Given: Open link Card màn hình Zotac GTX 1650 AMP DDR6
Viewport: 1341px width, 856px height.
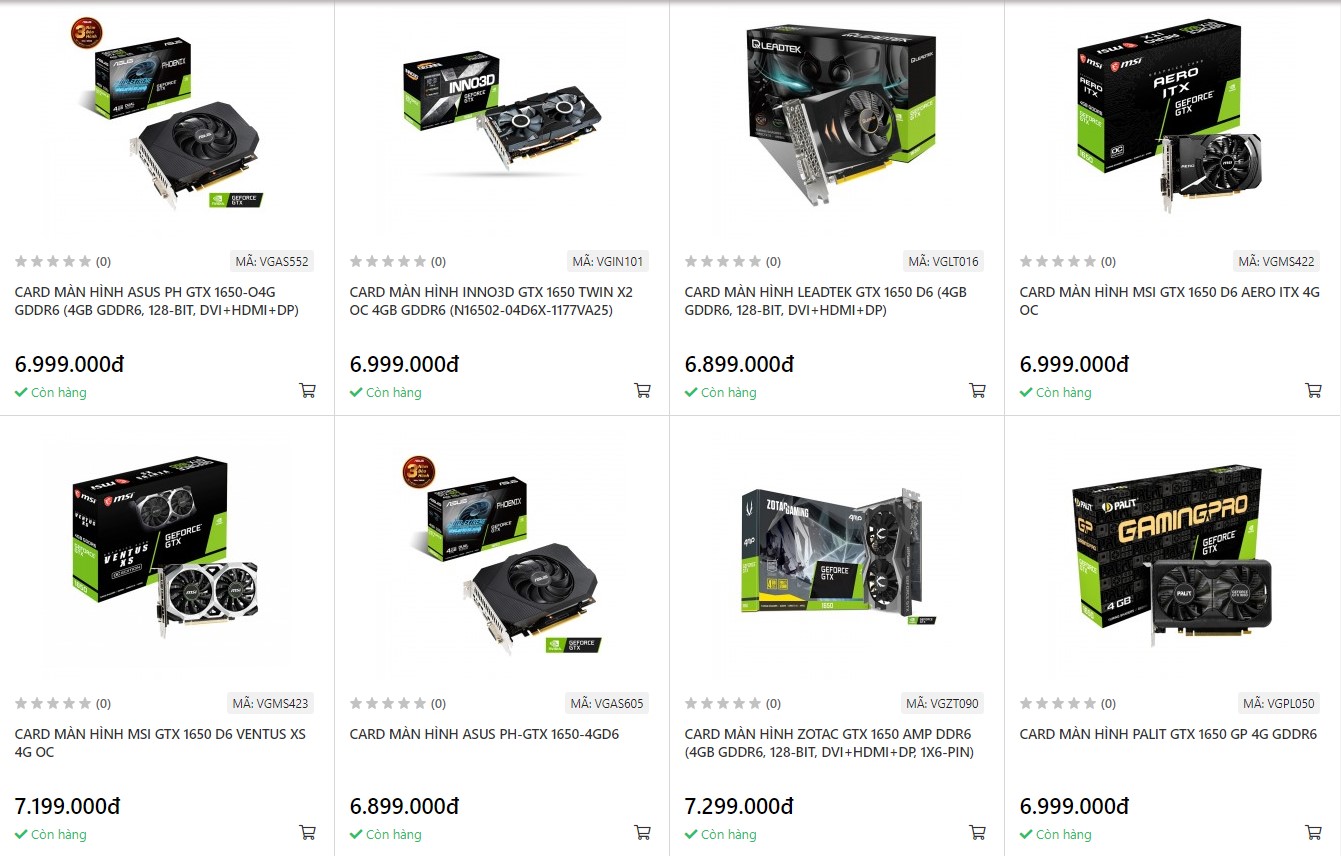Looking at the screenshot, I should pyautogui.click(x=829, y=743).
